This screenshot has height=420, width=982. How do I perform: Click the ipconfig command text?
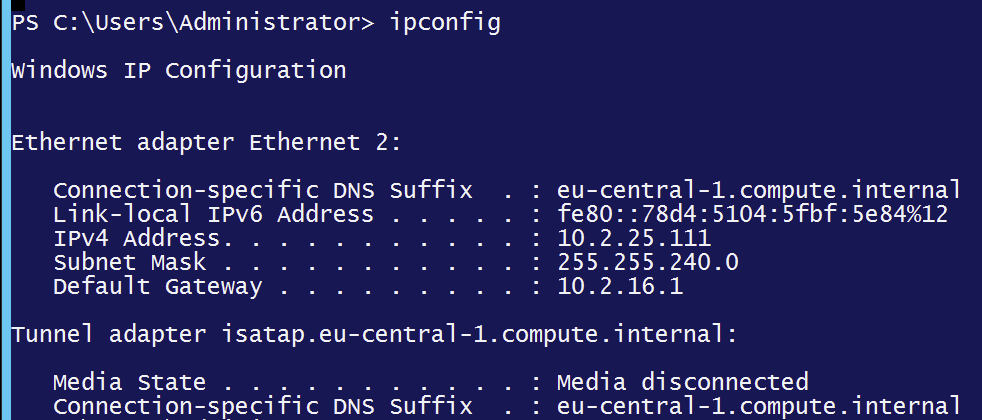point(444,23)
